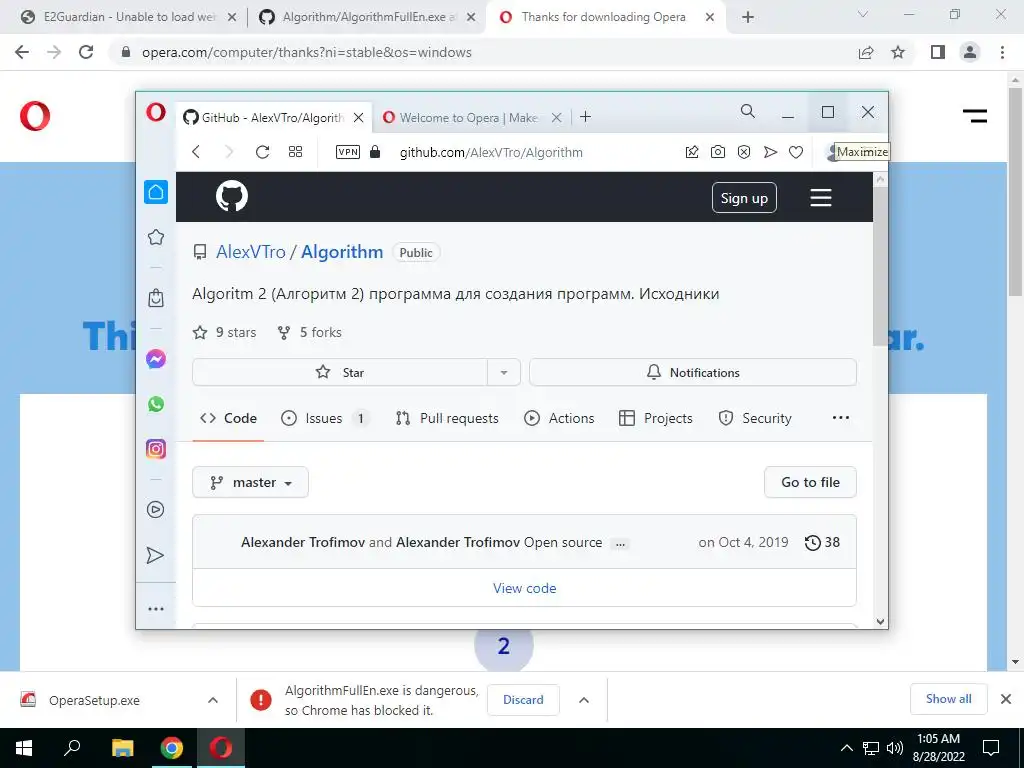This screenshot has width=1024, height=768.
Task: Bookmark this page in Chrome star icon
Action: (898, 52)
